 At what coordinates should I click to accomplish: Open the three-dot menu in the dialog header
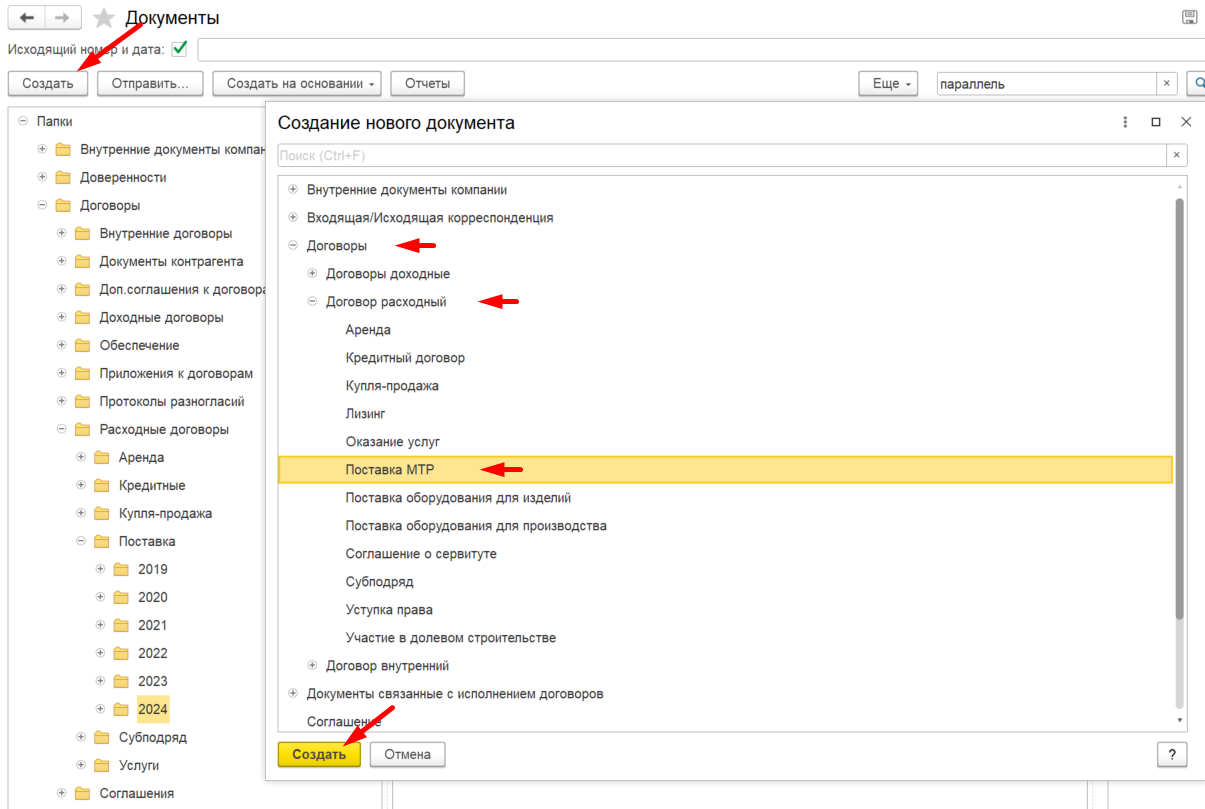(x=1126, y=122)
